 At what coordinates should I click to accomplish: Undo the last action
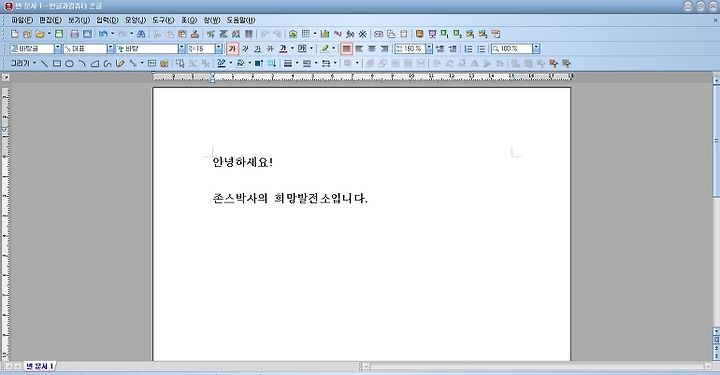103,34
